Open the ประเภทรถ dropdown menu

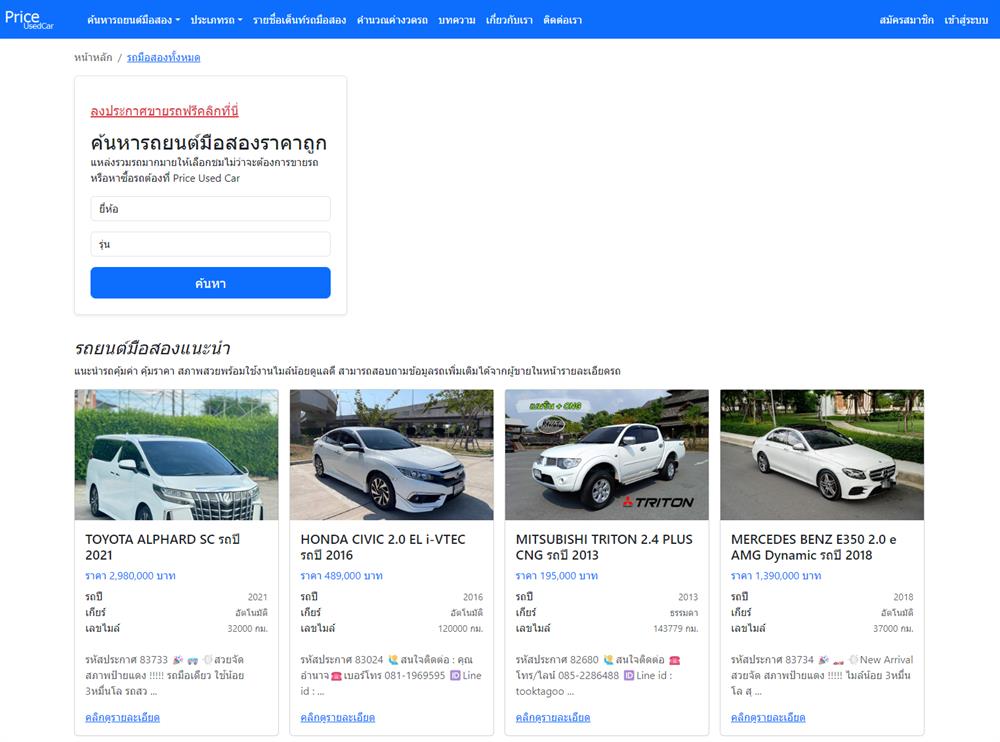[x=216, y=20]
